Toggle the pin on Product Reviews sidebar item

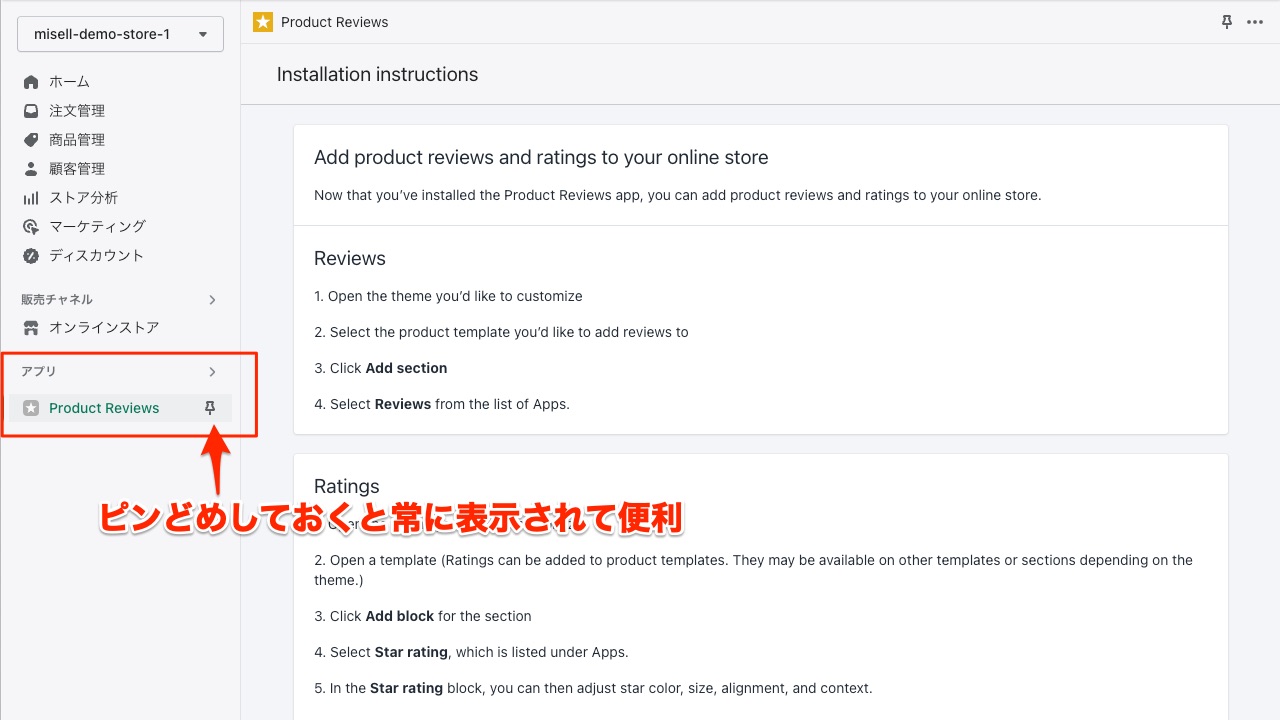point(210,408)
